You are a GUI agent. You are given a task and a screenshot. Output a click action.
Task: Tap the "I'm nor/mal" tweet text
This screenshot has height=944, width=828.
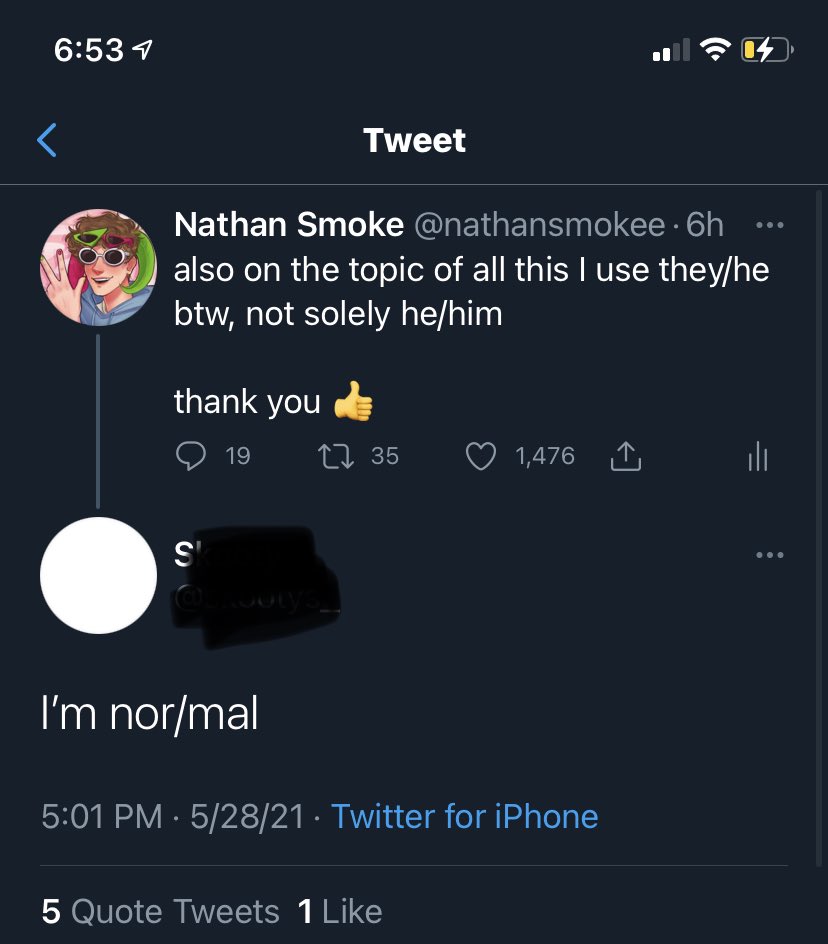(150, 714)
